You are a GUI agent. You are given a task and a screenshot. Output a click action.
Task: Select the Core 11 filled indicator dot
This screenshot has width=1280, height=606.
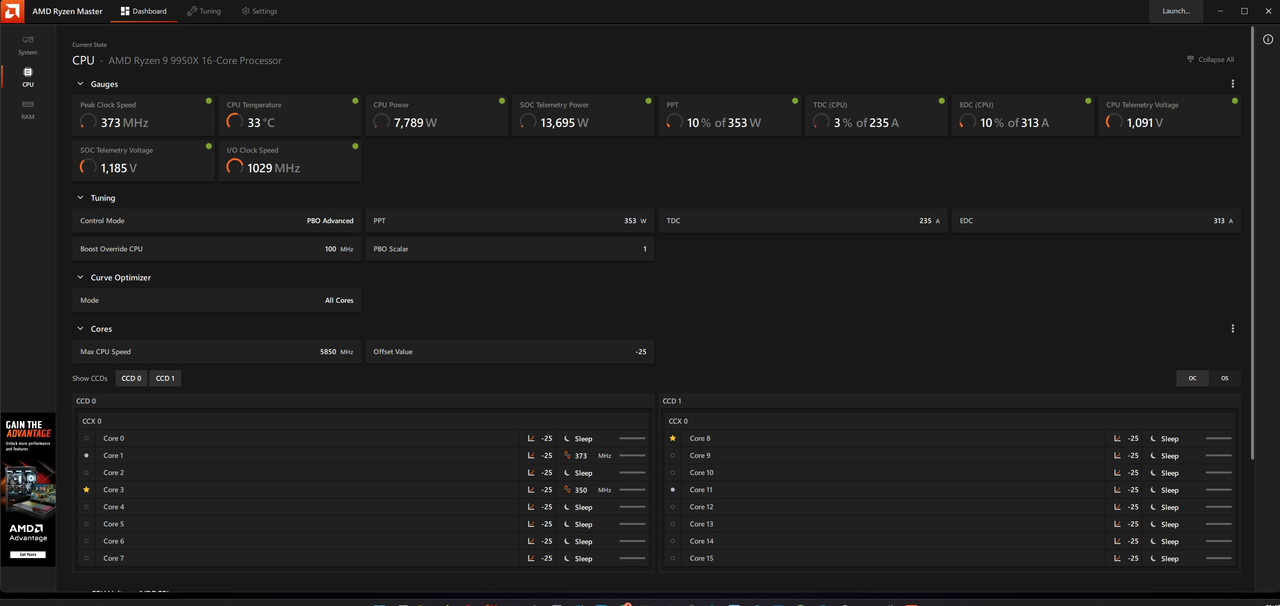point(672,490)
